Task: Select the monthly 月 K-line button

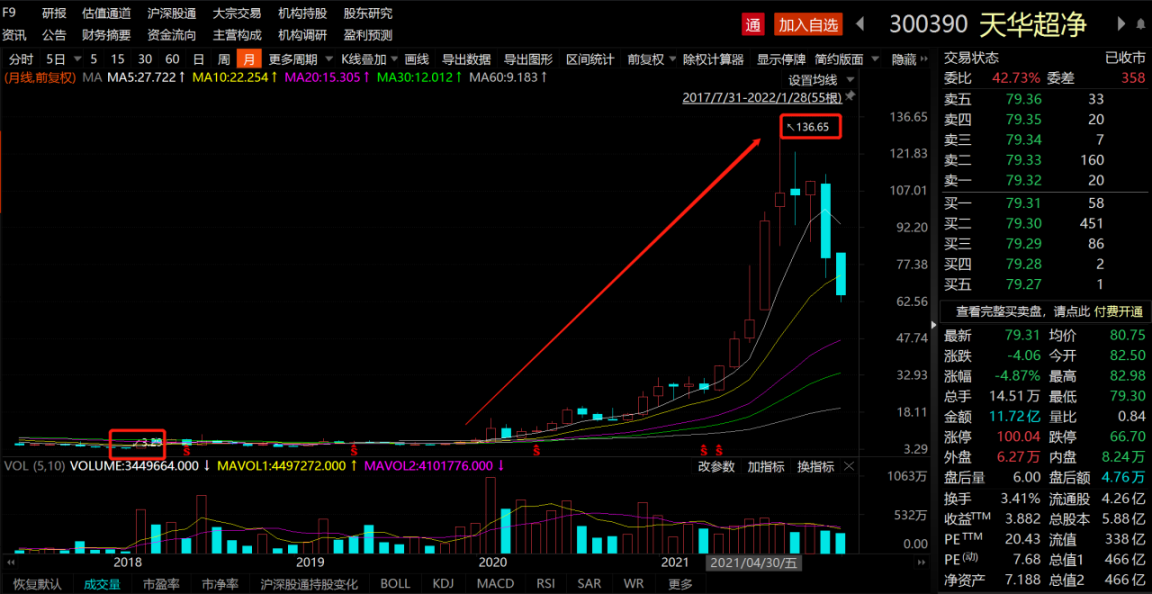Action: pyautogui.click(x=249, y=60)
